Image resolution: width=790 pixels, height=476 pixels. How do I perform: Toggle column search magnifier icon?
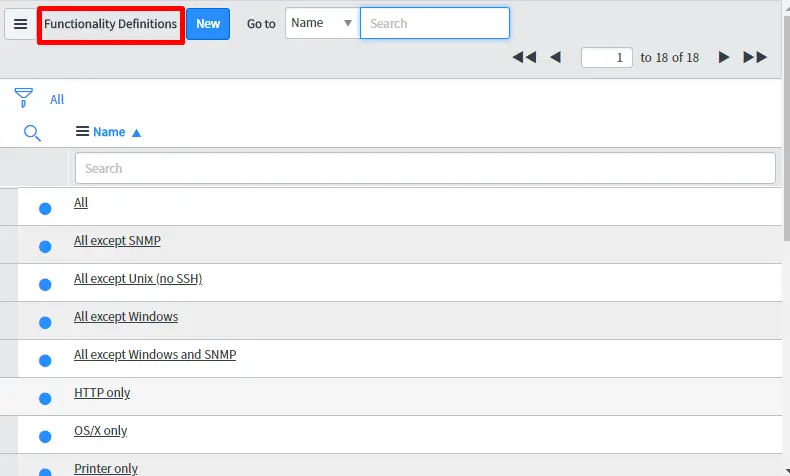coord(32,133)
